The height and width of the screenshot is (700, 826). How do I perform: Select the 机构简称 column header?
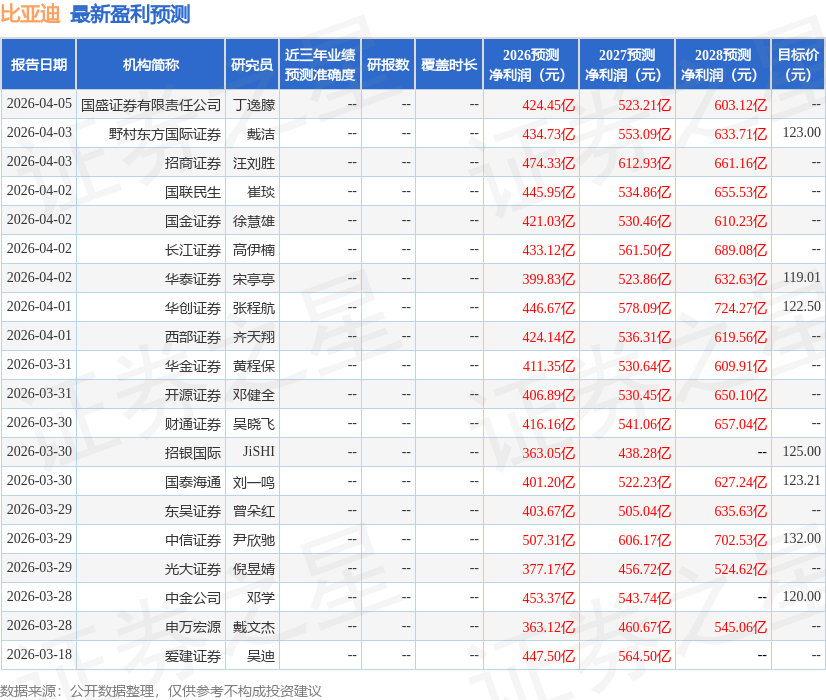click(x=150, y=65)
